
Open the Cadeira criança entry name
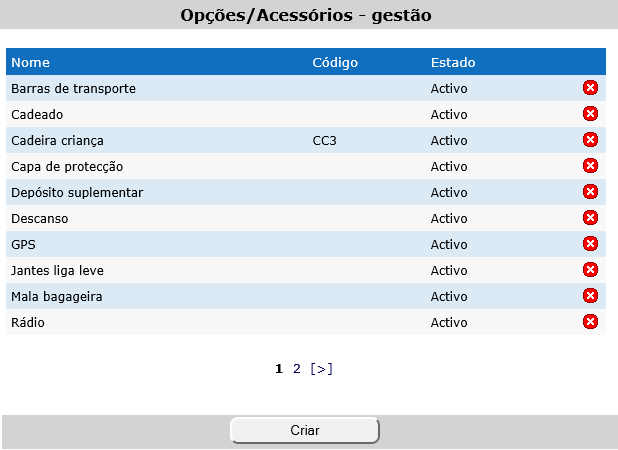(x=57, y=140)
